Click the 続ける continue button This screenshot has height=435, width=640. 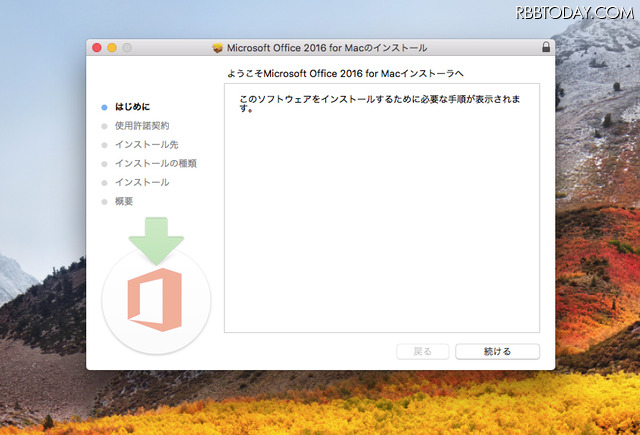(497, 351)
